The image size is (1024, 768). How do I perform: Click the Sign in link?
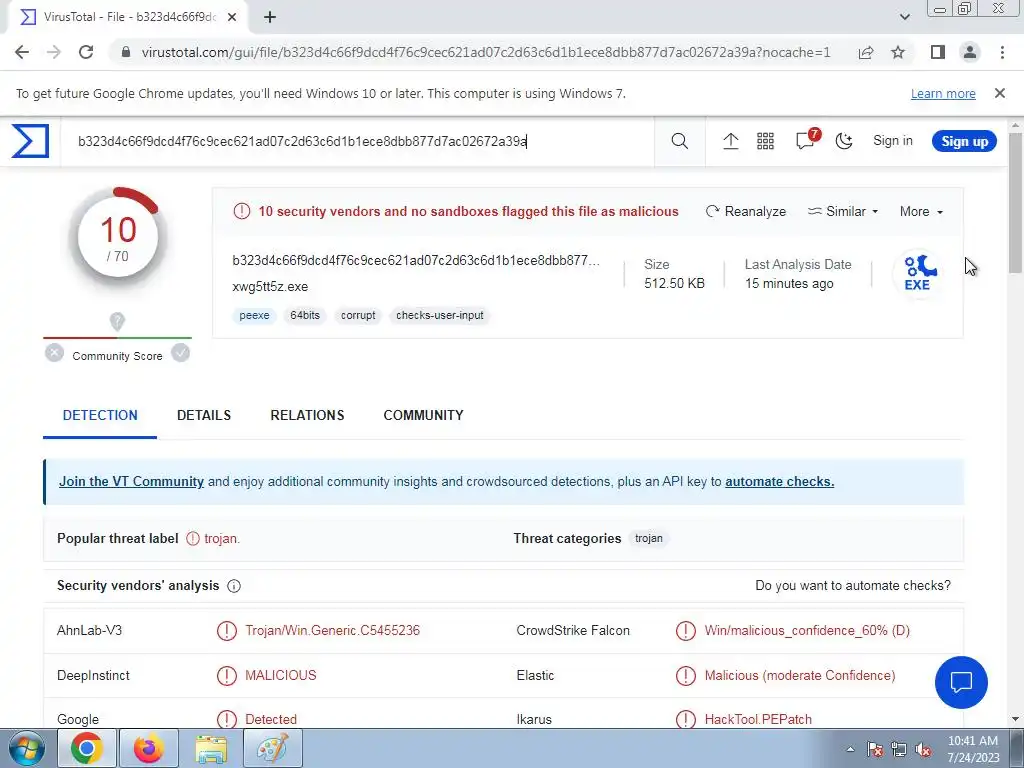(893, 141)
